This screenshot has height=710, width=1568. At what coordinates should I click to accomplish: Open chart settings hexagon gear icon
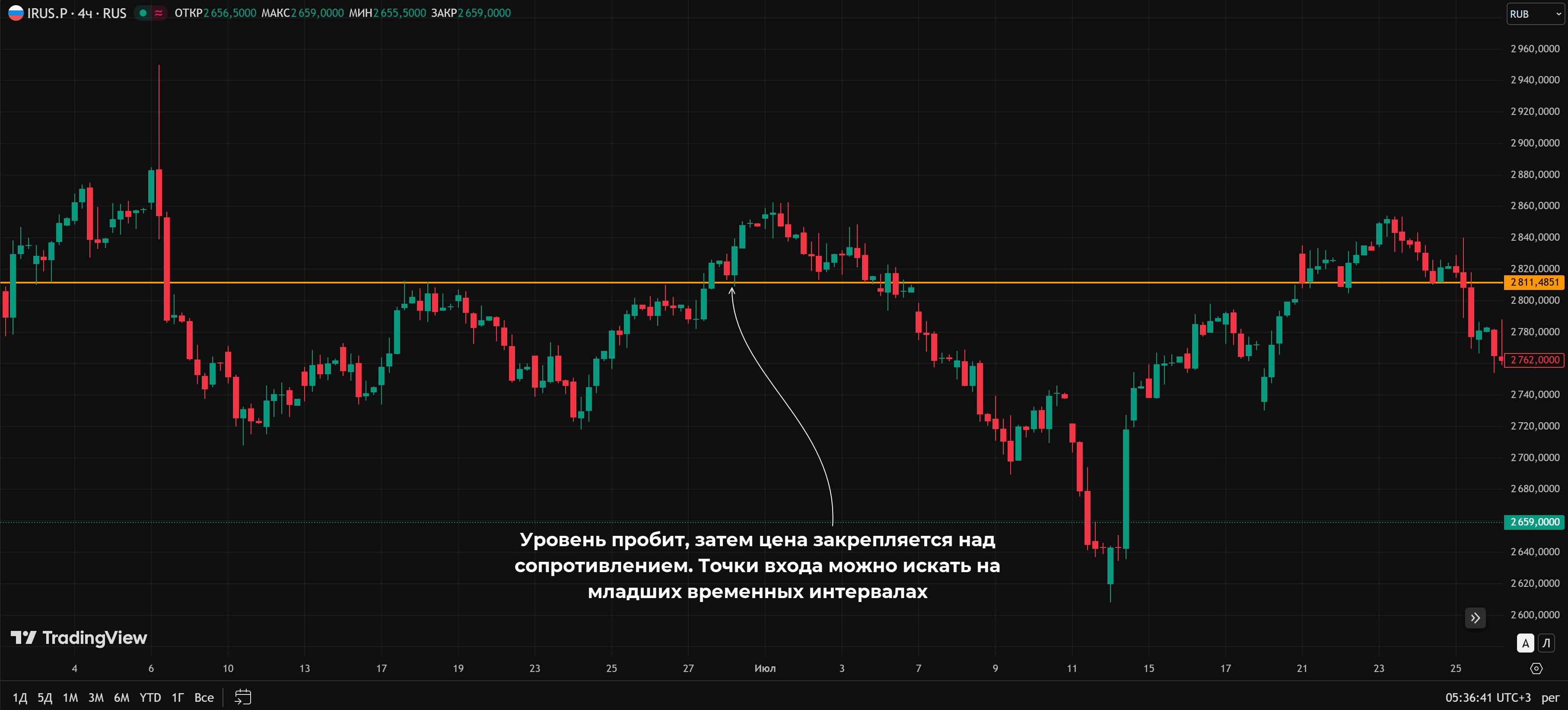click(x=1536, y=669)
